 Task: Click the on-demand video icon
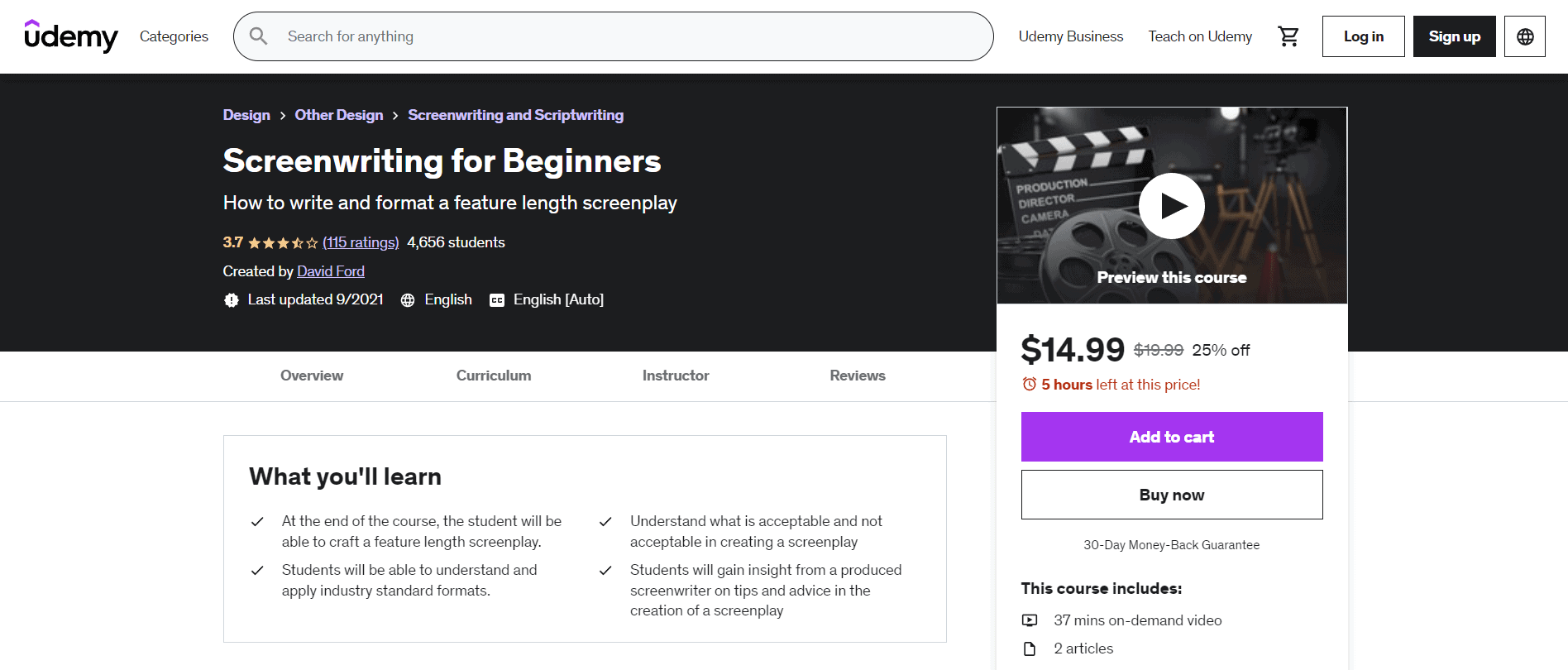click(1030, 620)
